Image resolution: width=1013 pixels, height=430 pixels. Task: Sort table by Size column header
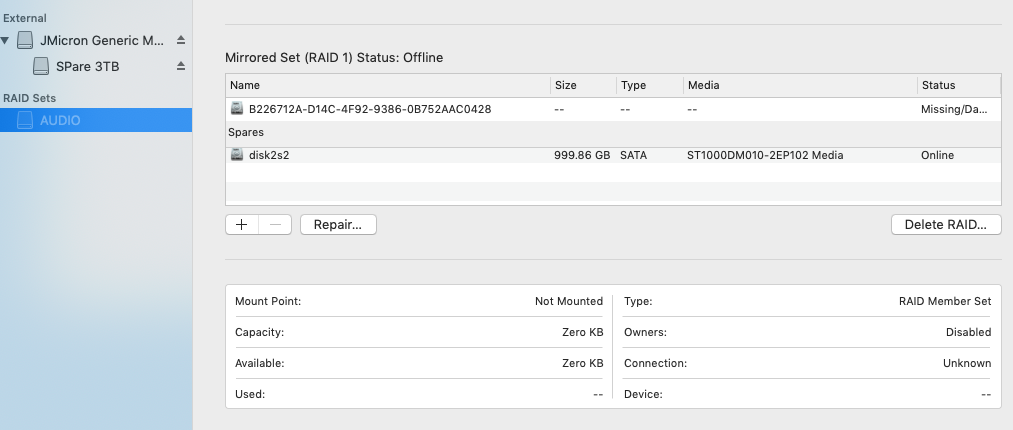(581, 86)
